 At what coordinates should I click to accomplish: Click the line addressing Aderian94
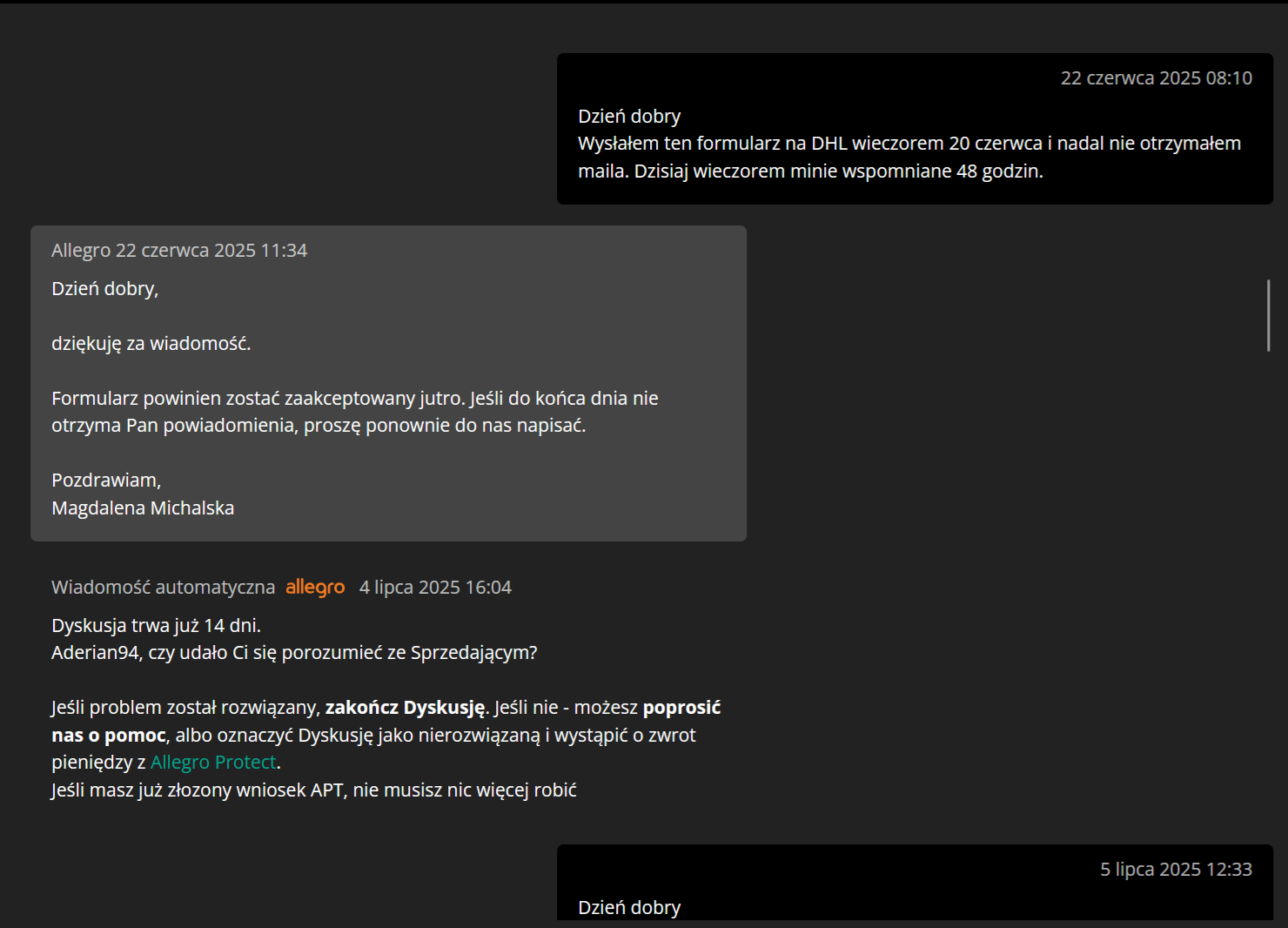pos(294,653)
